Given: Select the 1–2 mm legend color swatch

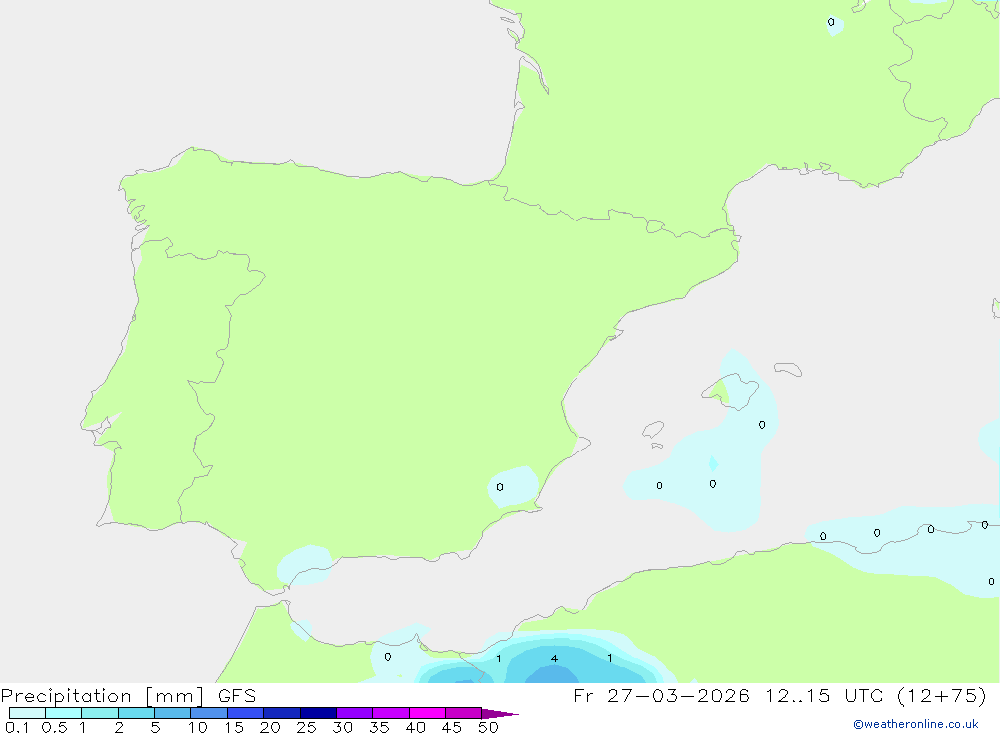Looking at the screenshot, I should pyautogui.click(x=100, y=713).
